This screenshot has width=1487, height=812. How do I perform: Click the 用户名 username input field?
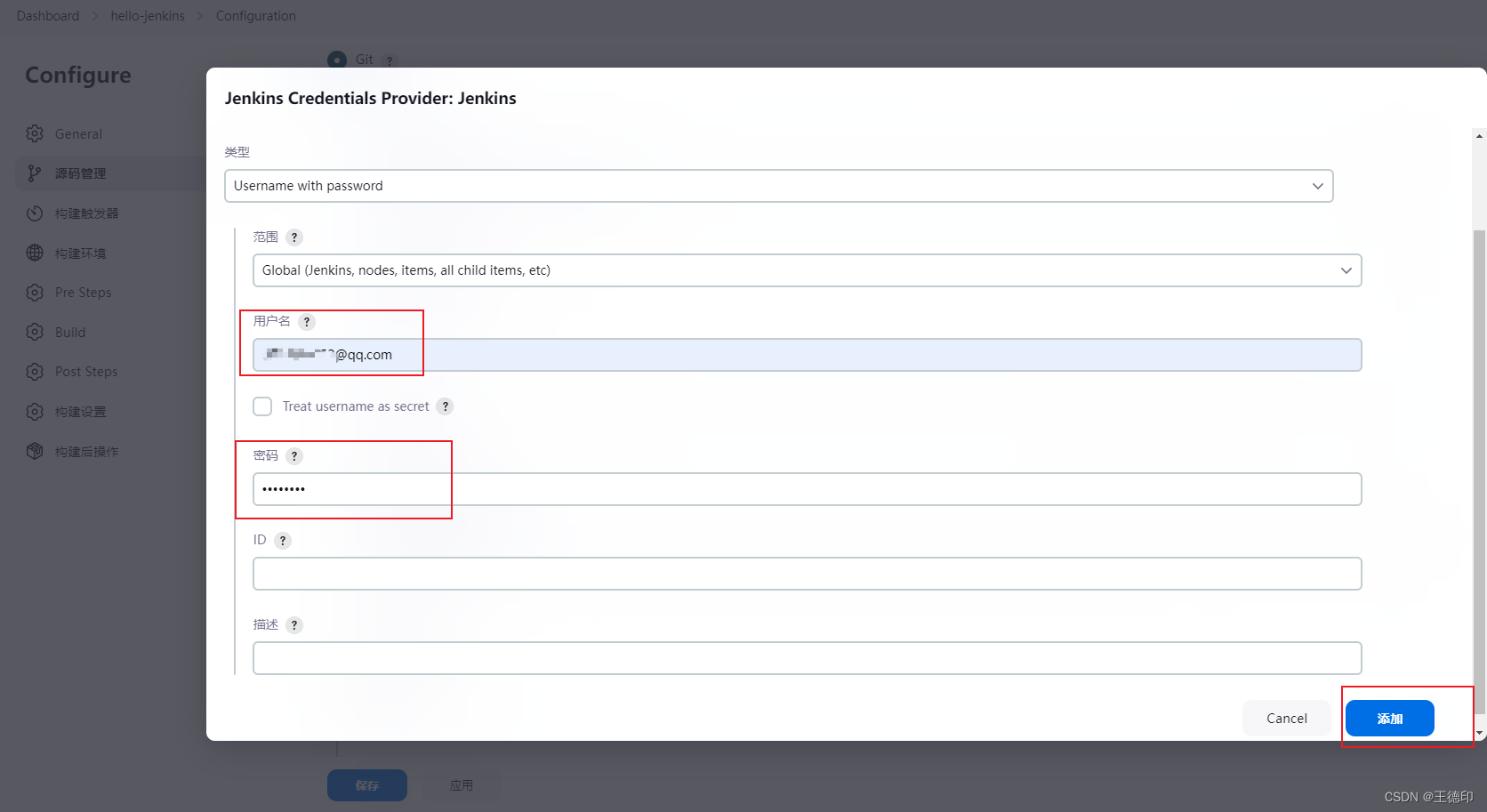pyautogui.click(x=807, y=355)
